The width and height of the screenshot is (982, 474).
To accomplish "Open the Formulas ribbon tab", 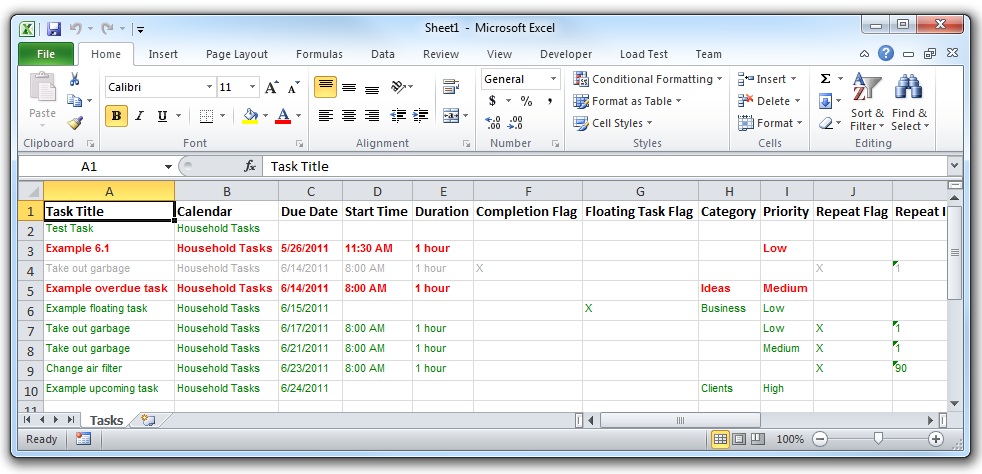I will (x=319, y=54).
